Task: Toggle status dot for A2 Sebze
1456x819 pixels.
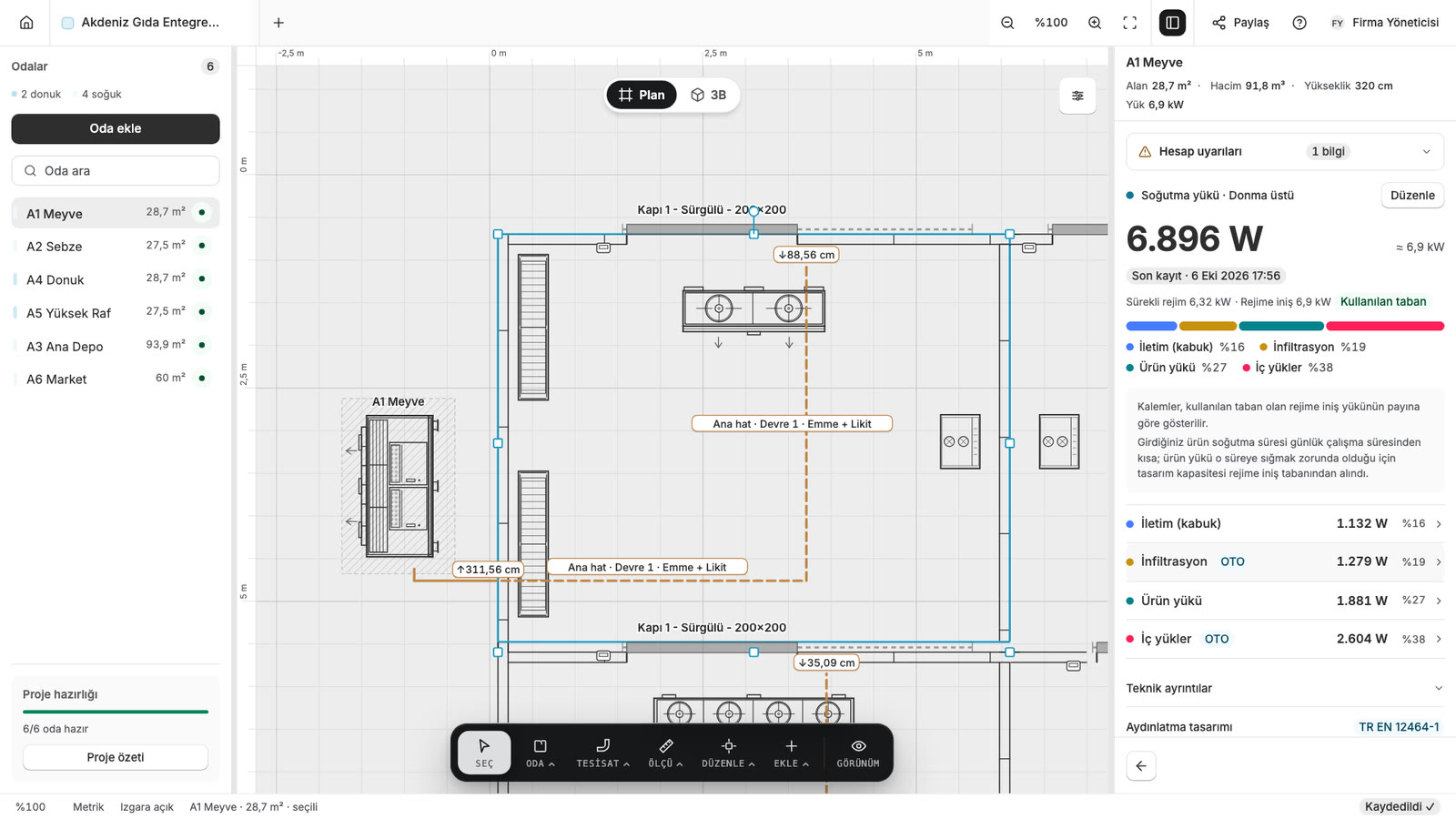Action: tap(202, 246)
